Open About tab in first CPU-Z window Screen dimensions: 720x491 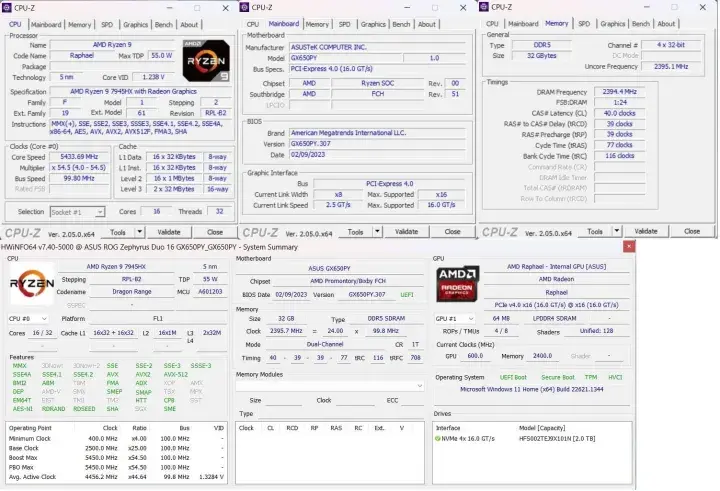click(189, 24)
